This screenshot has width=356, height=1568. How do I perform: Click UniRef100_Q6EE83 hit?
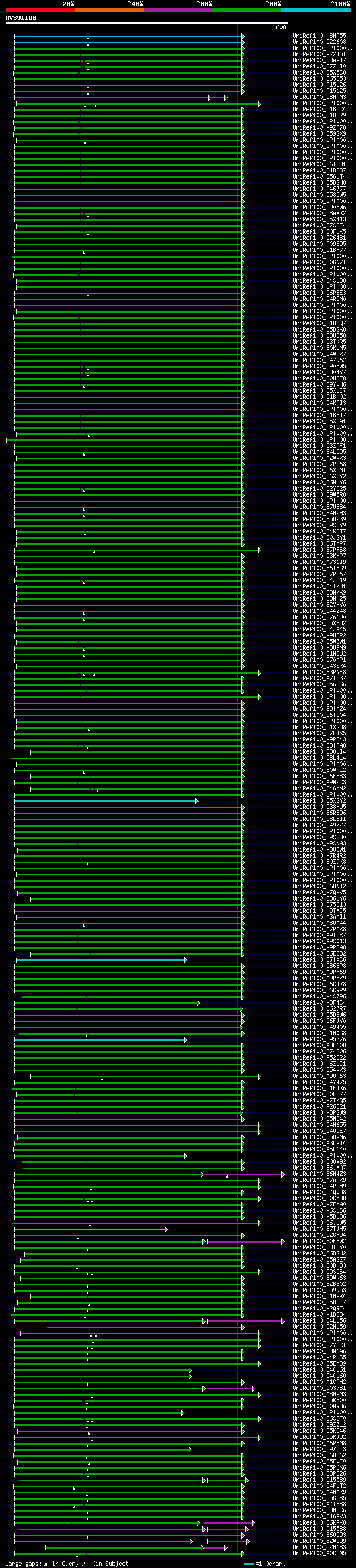pyautogui.click(x=319, y=776)
